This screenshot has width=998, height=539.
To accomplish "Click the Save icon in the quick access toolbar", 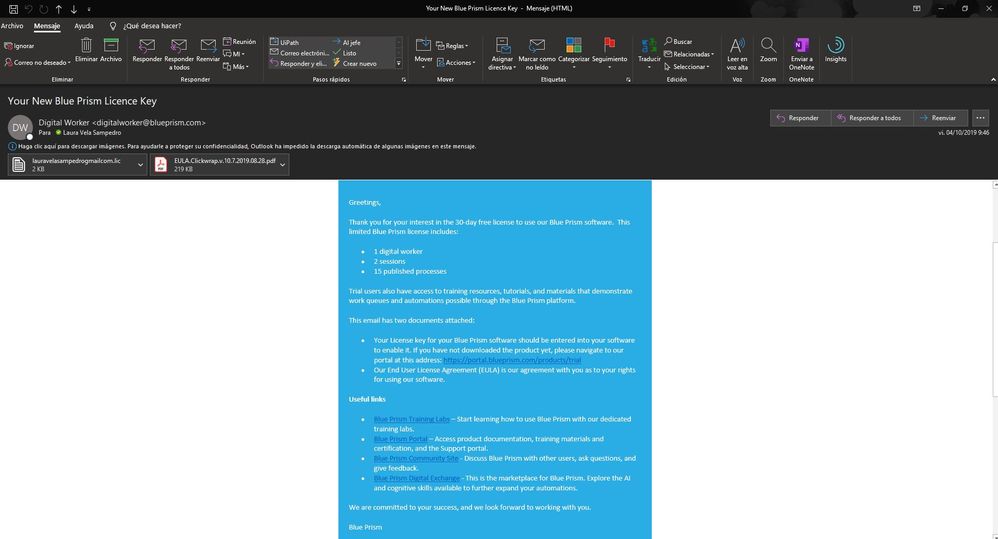I will click(x=13, y=9).
